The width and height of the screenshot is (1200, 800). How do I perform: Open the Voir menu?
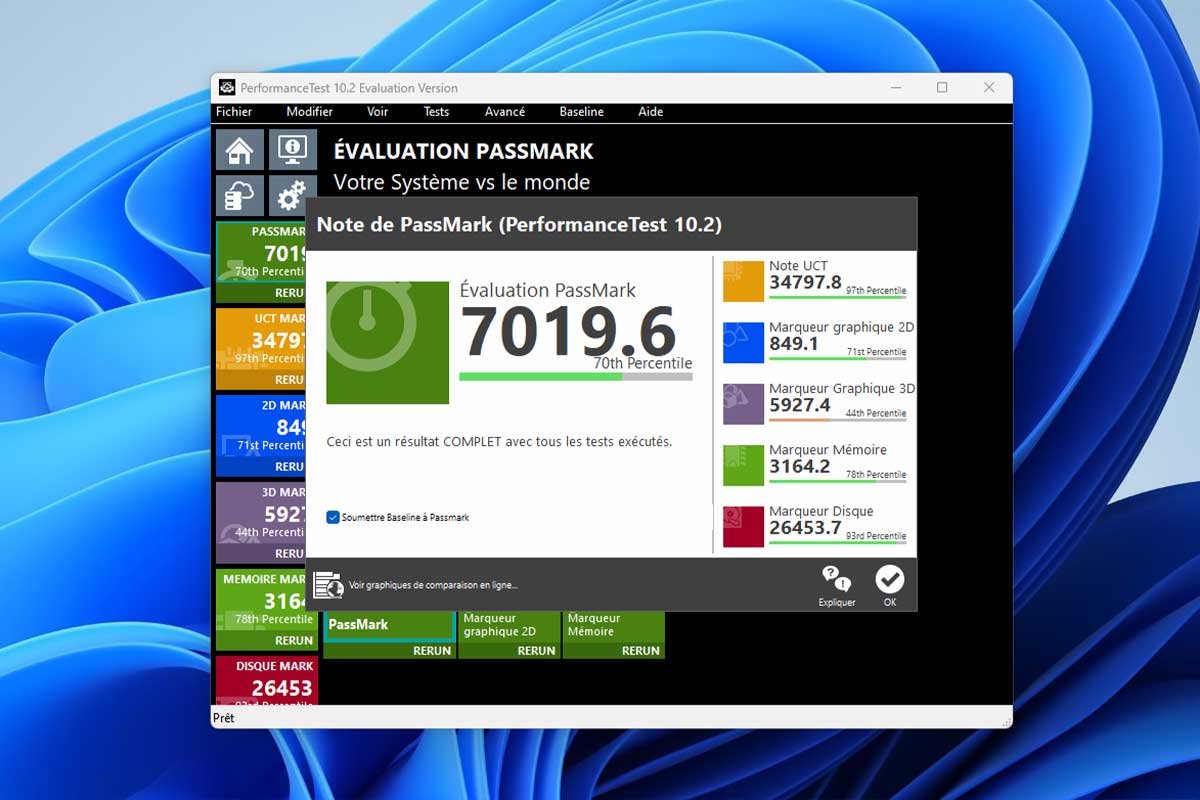click(378, 112)
